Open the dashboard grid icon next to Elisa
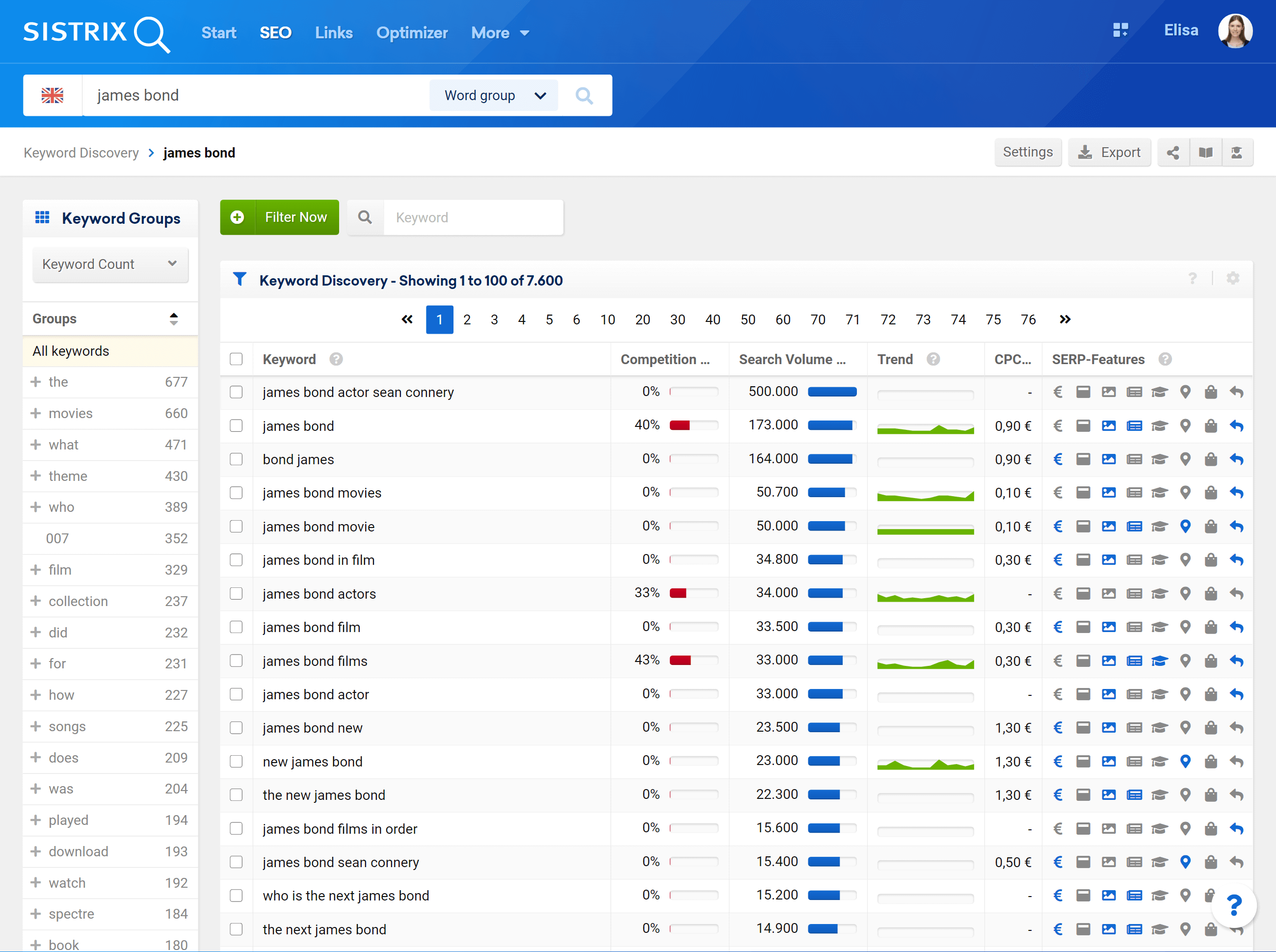Screen dimensions: 1276x952 (1120, 30)
